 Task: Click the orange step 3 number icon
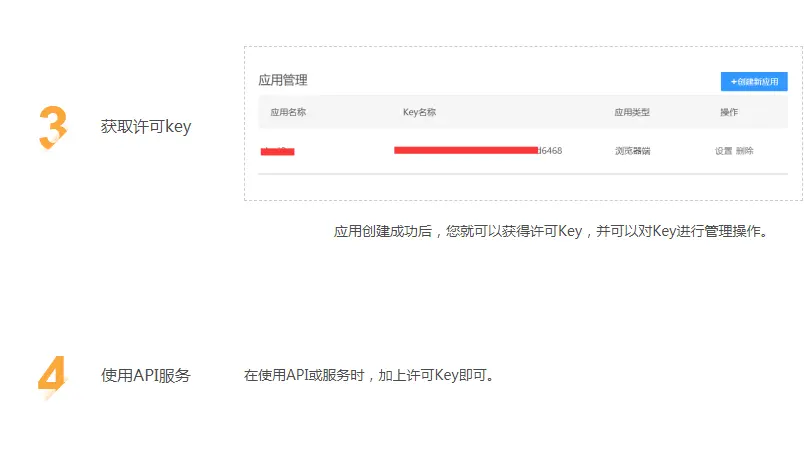52,127
